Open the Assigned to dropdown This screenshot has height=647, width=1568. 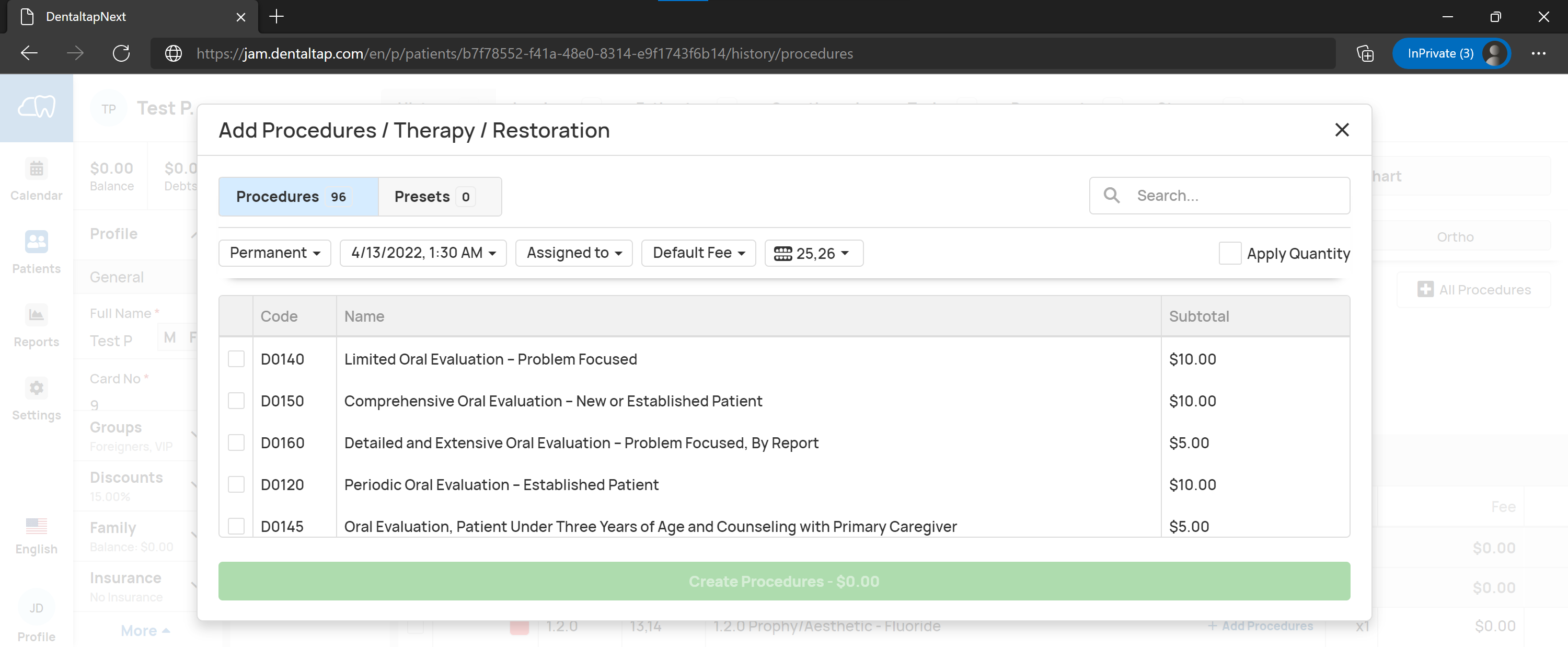coord(574,253)
